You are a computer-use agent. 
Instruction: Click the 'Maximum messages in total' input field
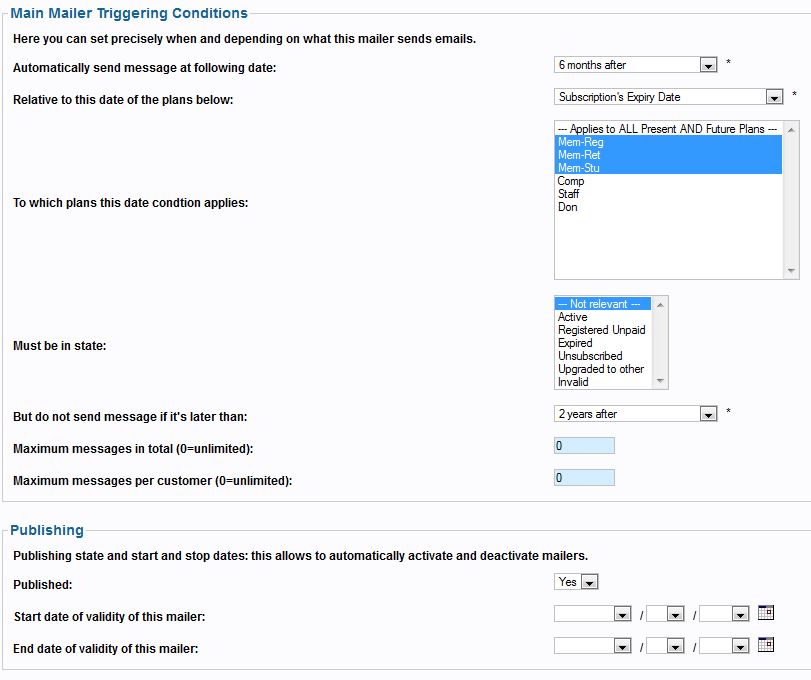(x=584, y=446)
